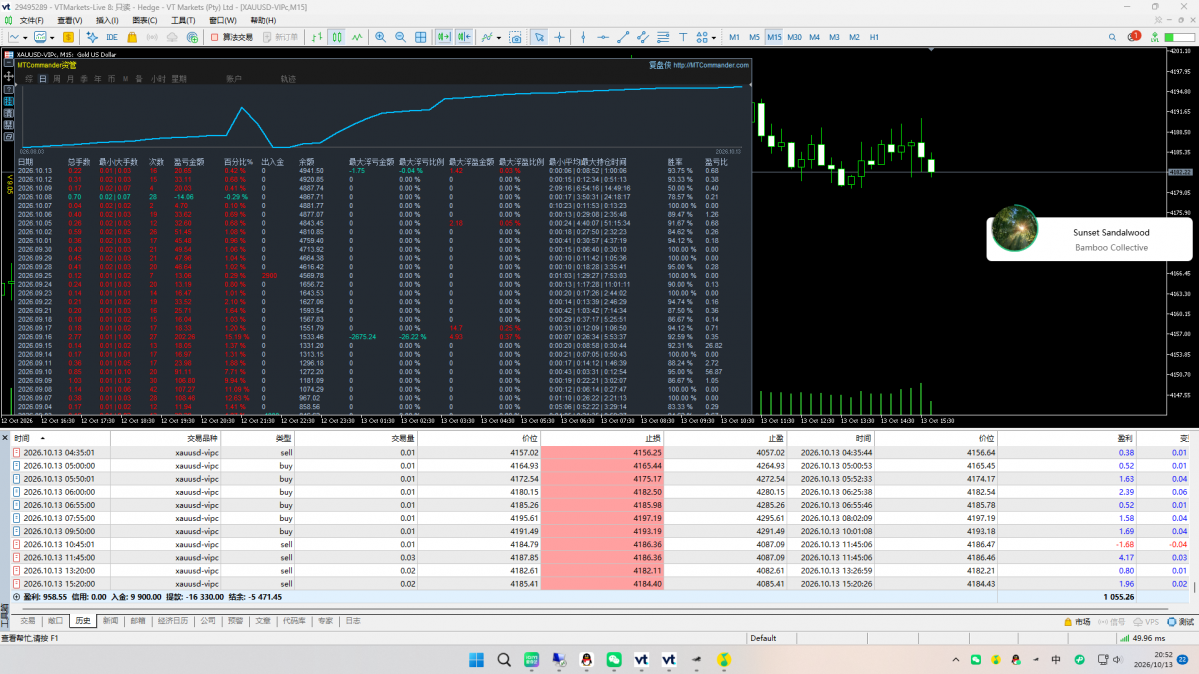Open the WeChat icon in taskbar
This screenshot has height=674, width=1199.
(614, 659)
